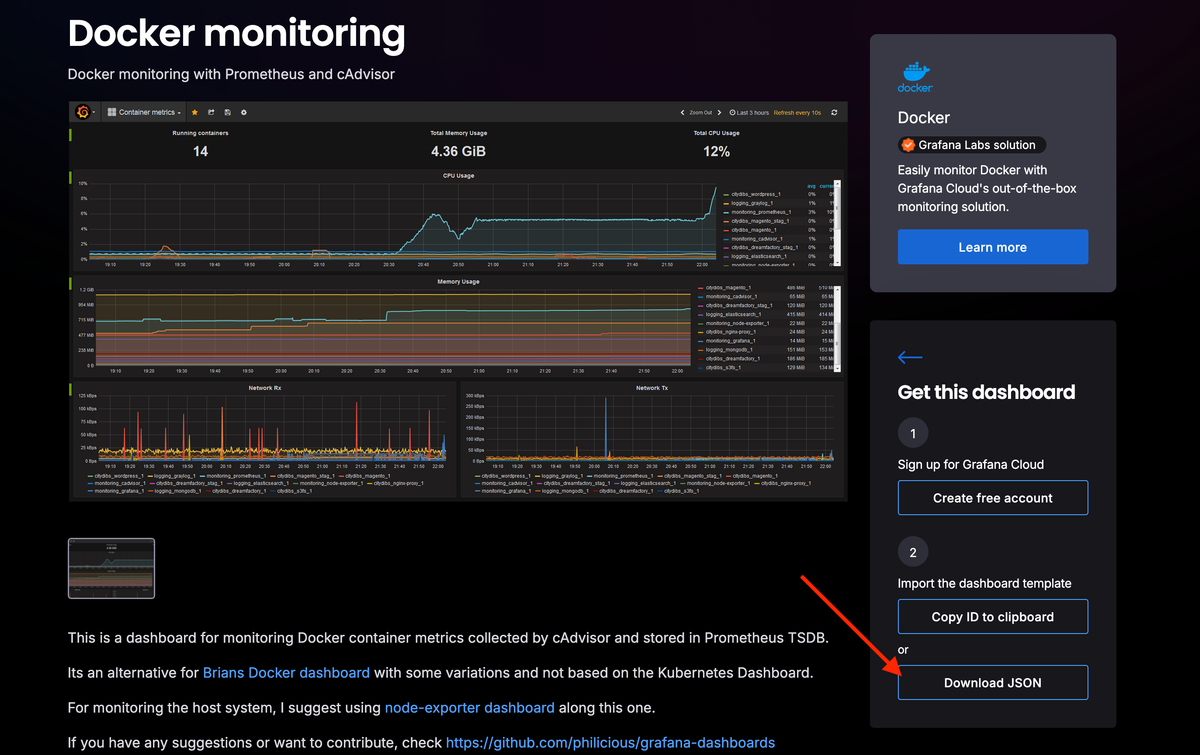
Task: Click the Docker heading in the sidebar card
Action: click(x=924, y=118)
